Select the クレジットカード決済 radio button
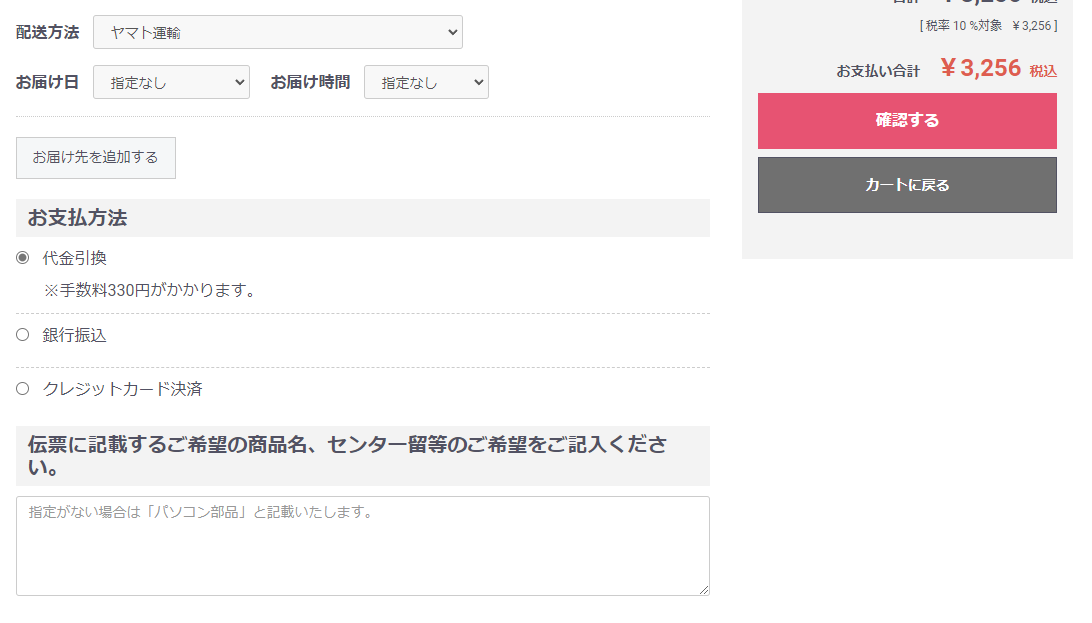The image size is (1092, 623). pos(23,389)
